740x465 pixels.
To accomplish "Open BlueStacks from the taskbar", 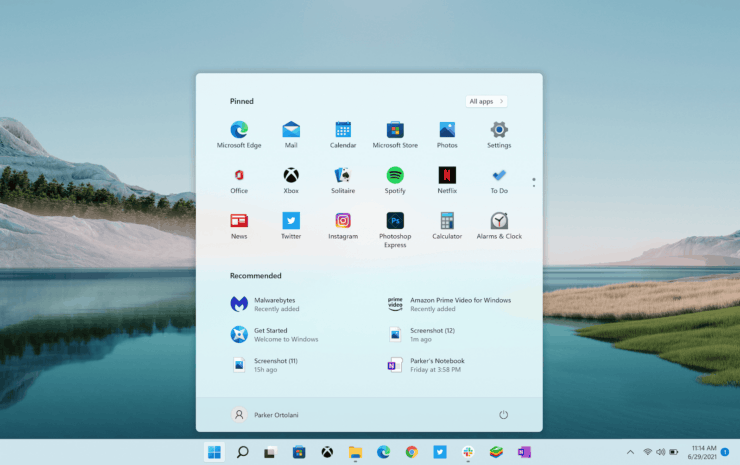I will [496, 452].
